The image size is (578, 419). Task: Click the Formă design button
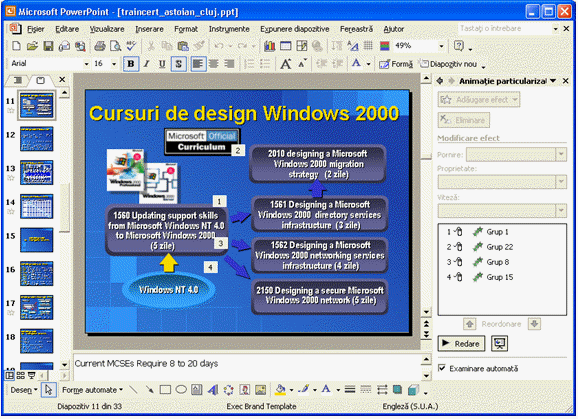click(396, 64)
